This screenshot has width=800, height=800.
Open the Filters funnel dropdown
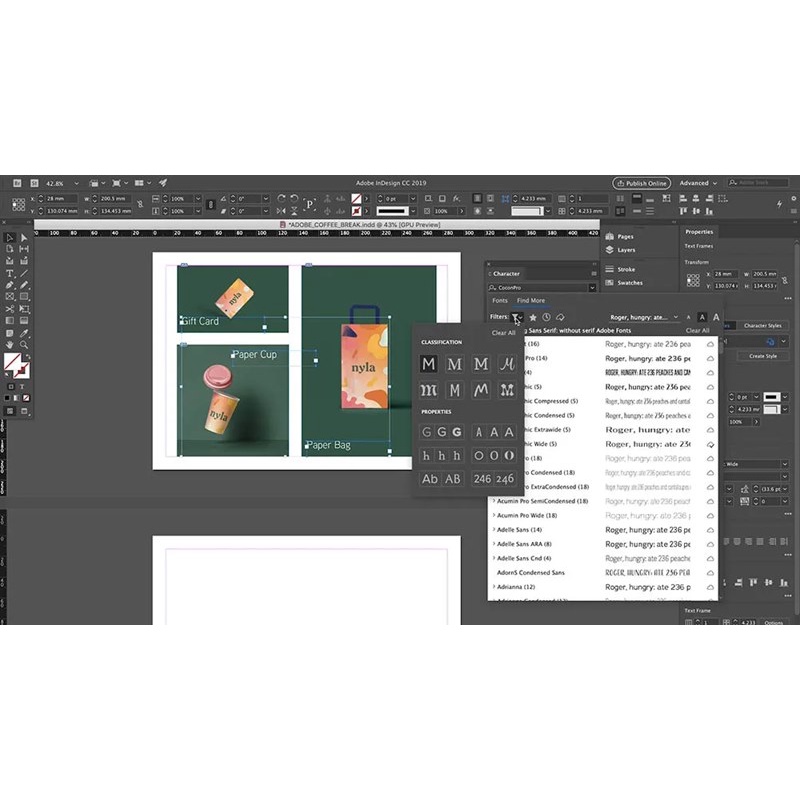(517, 317)
